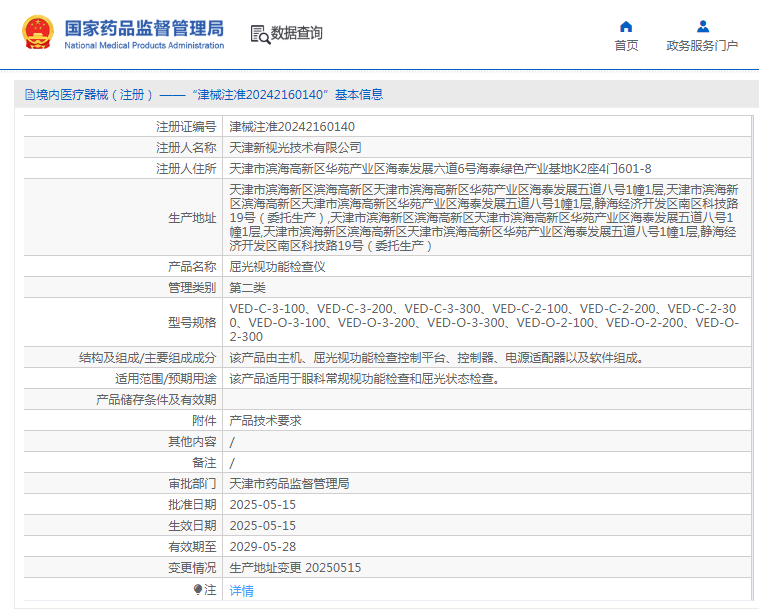Select the product name 屈光视功能检查仪

pyautogui.click(x=277, y=267)
